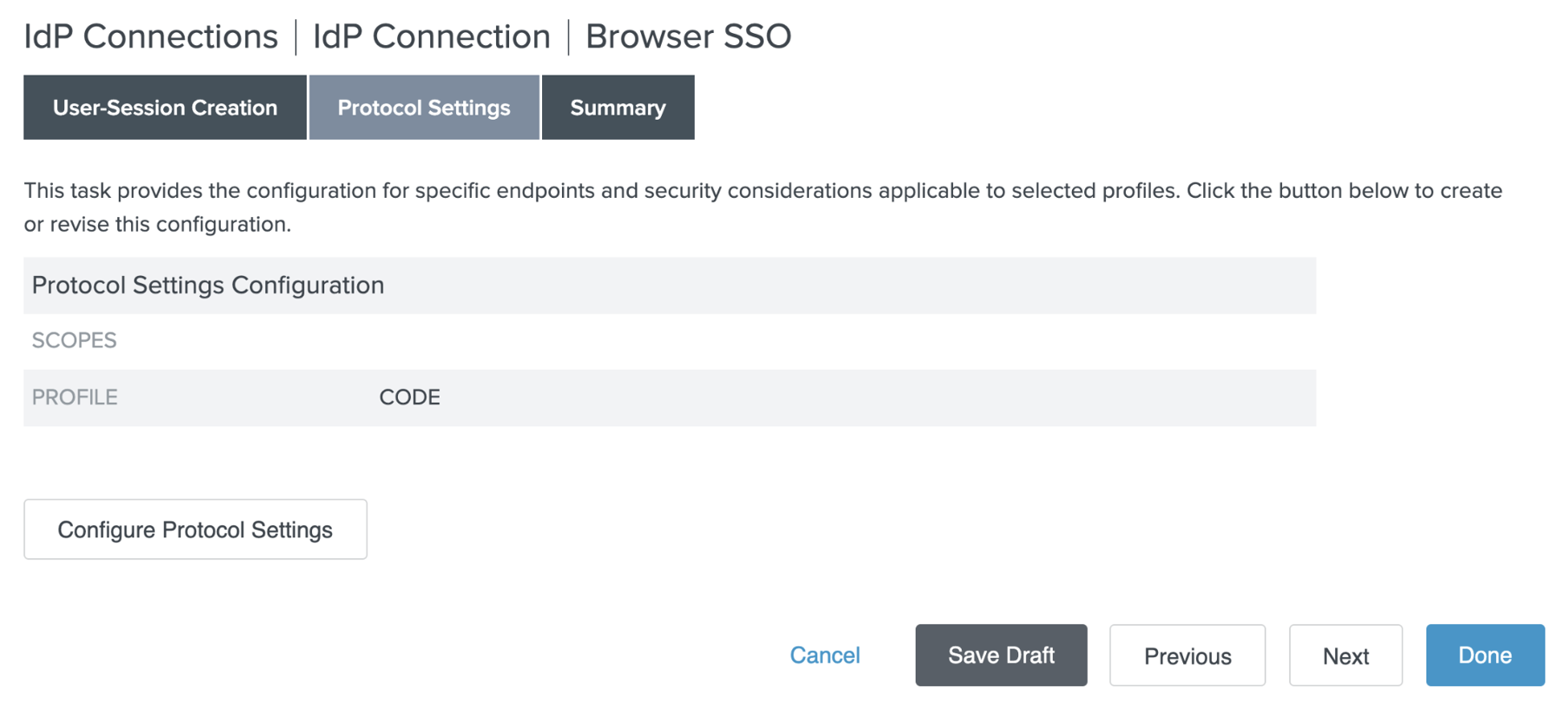Open the Summary tab
The image size is (1568, 705).
(618, 108)
